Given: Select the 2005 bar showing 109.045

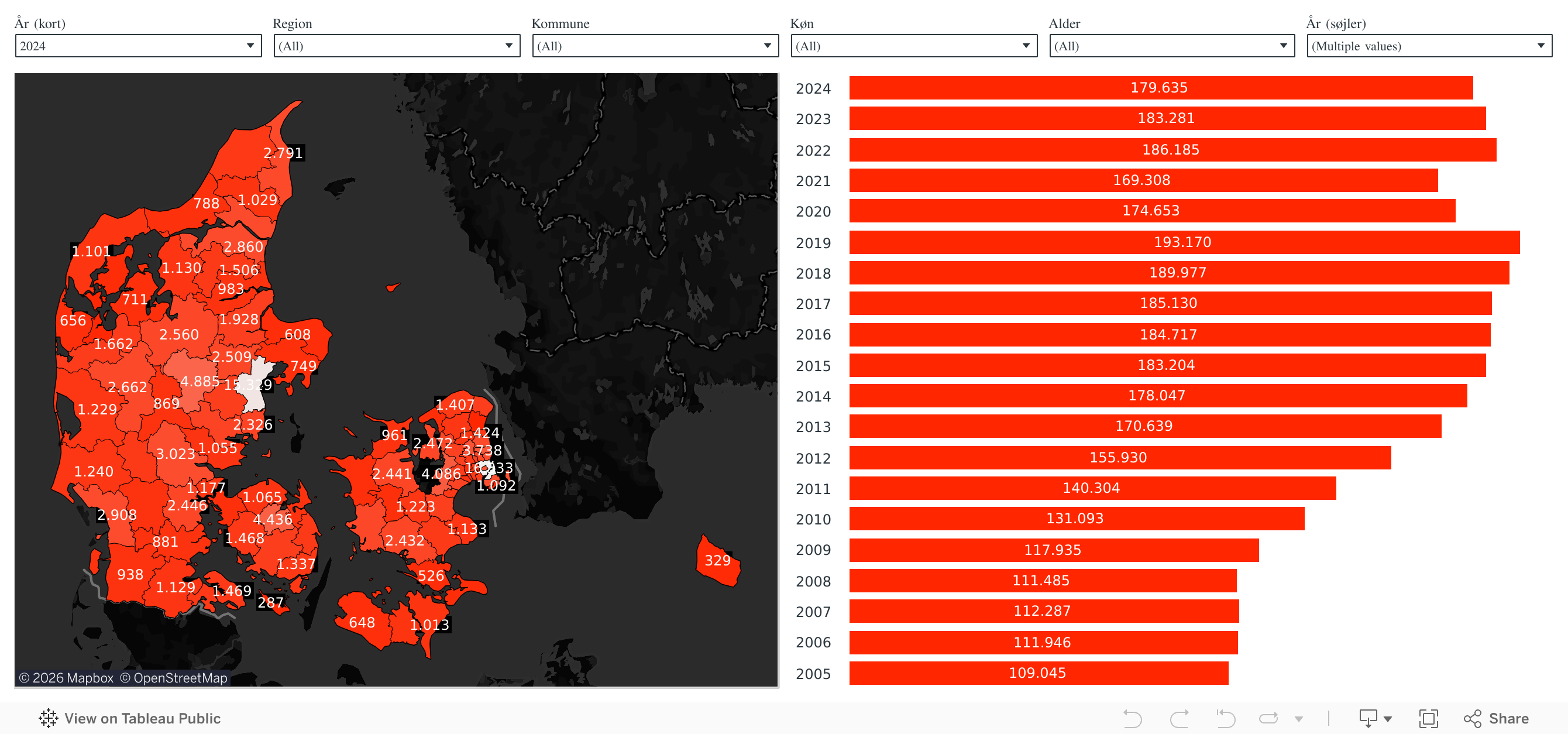Looking at the screenshot, I should pos(1038,673).
